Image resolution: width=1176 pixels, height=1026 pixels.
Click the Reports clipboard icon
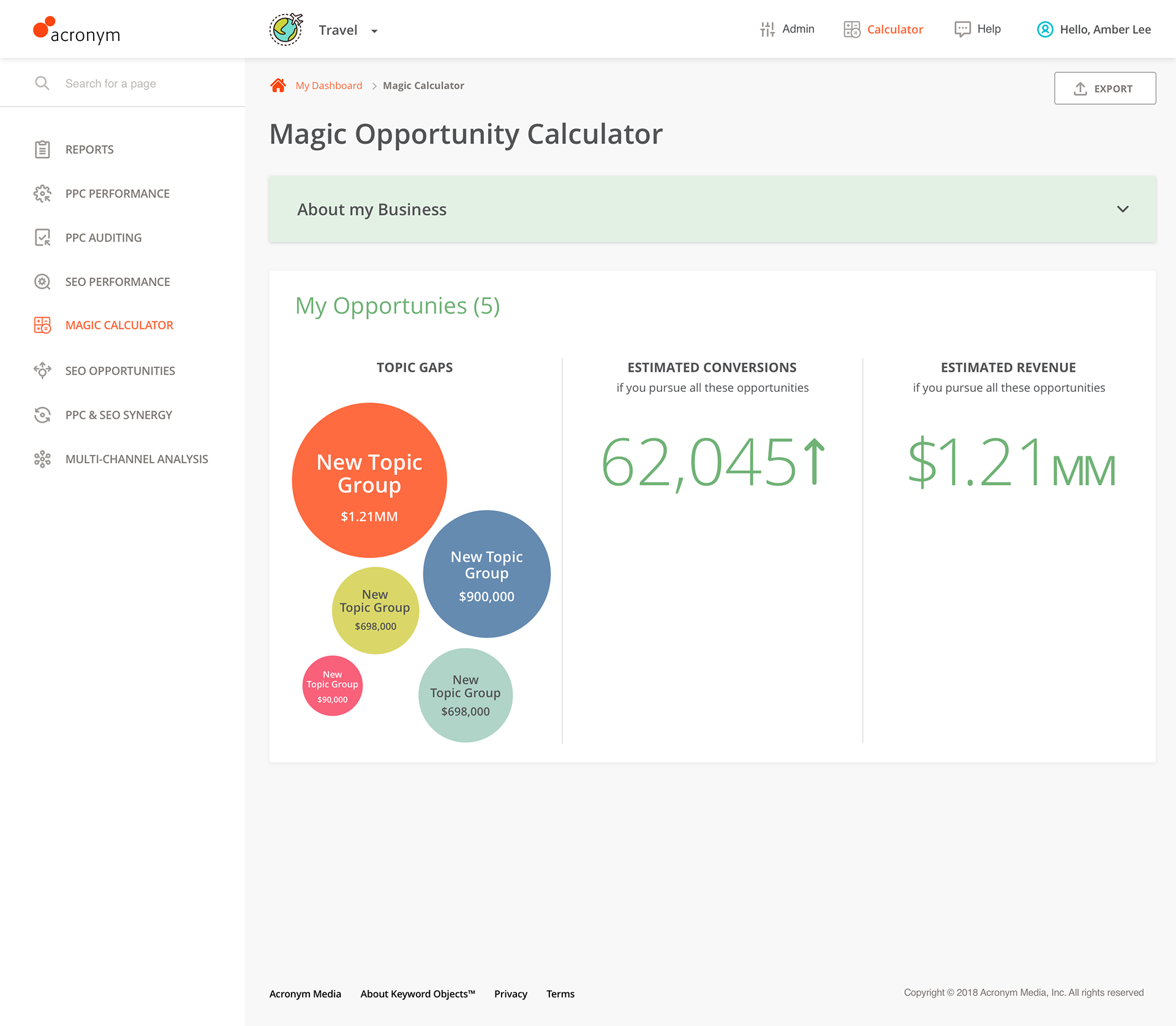click(x=42, y=149)
